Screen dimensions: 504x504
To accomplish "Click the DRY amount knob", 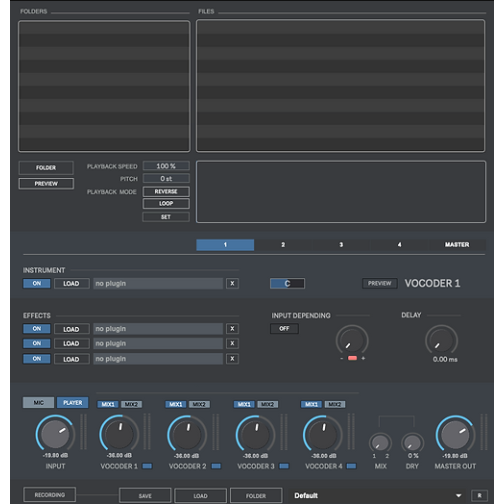I will click(413, 443).
